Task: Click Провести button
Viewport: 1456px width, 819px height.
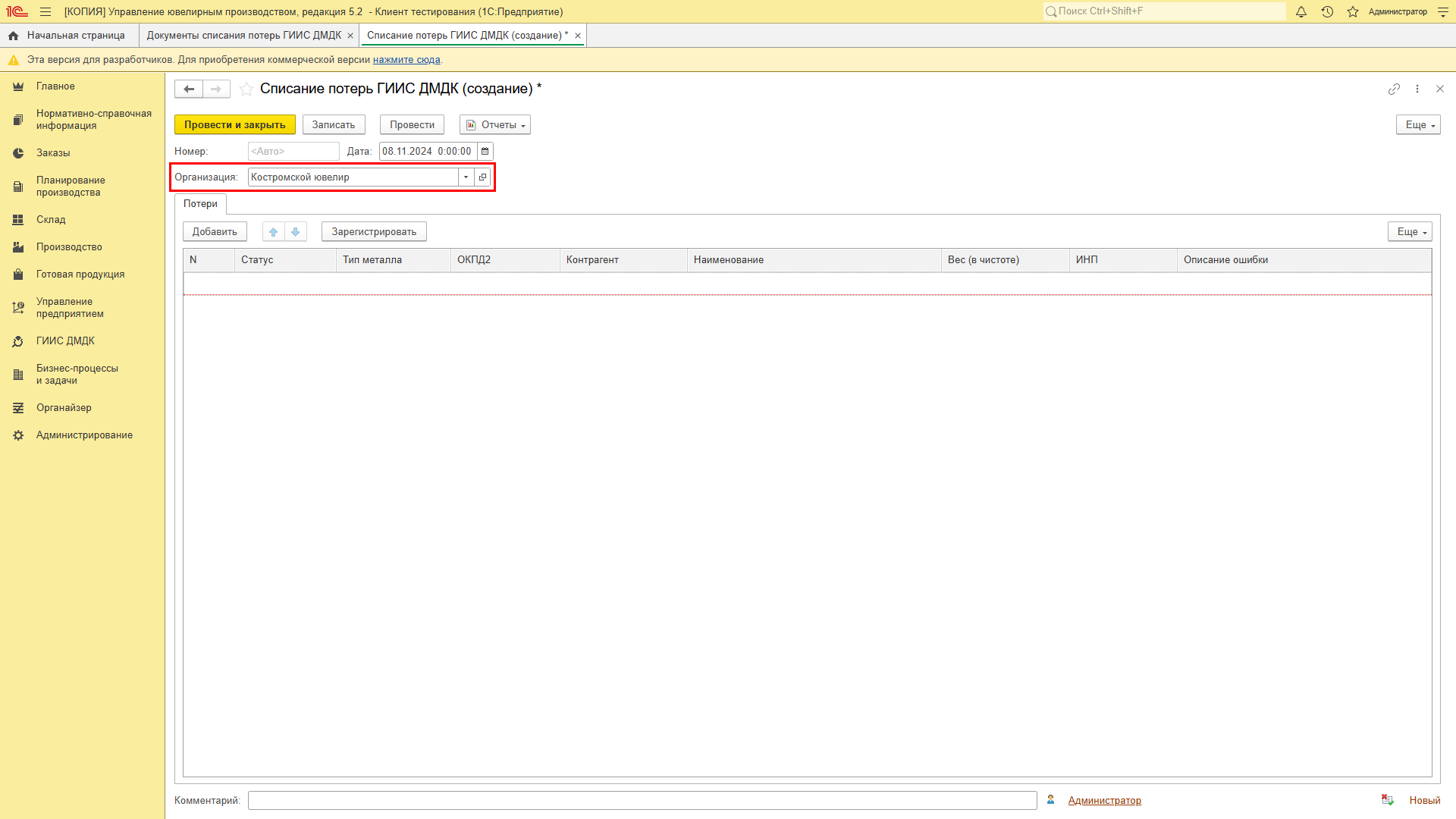Action: (x=412, y=124)
